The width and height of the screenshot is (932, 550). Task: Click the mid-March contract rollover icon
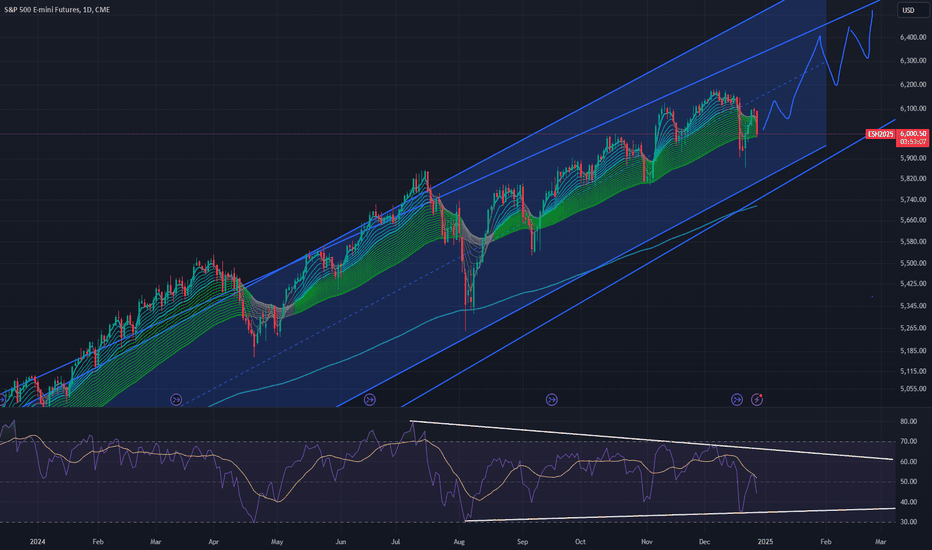coord(176,400)
